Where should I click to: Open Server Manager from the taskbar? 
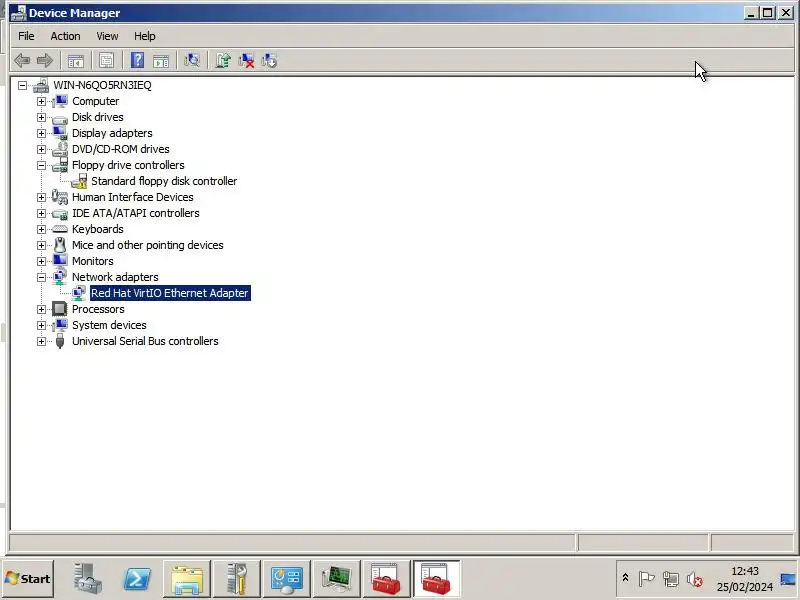(87, 579)
